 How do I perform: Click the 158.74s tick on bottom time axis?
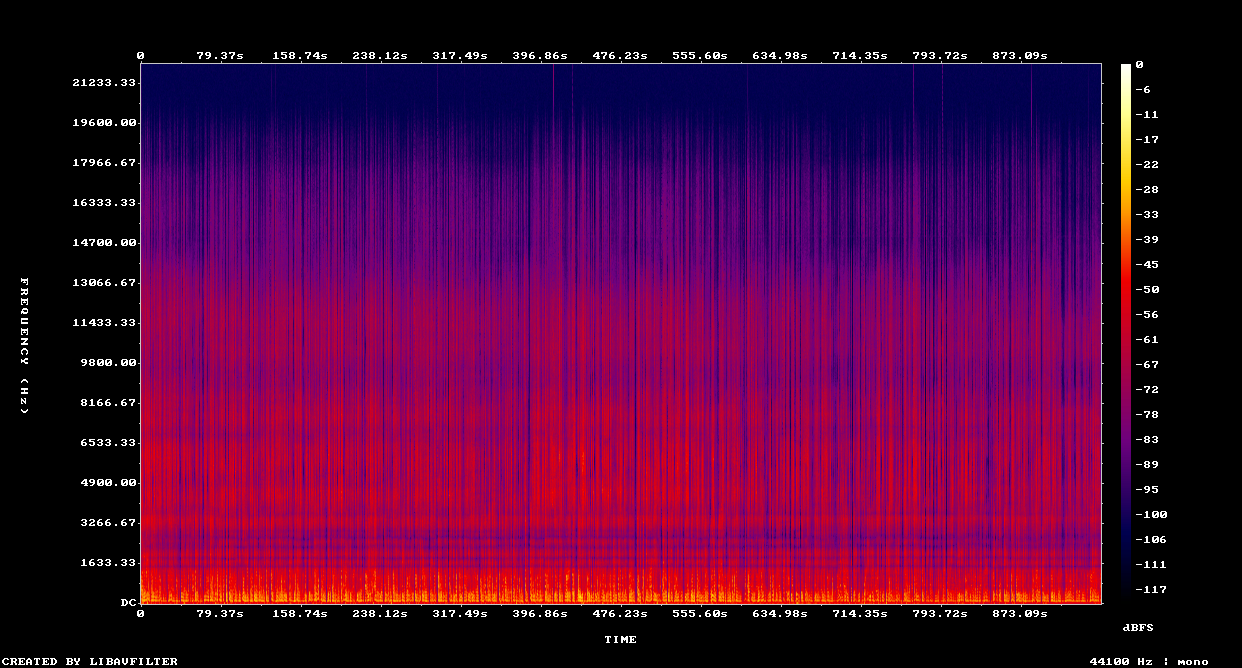click(x=300, y=613)
